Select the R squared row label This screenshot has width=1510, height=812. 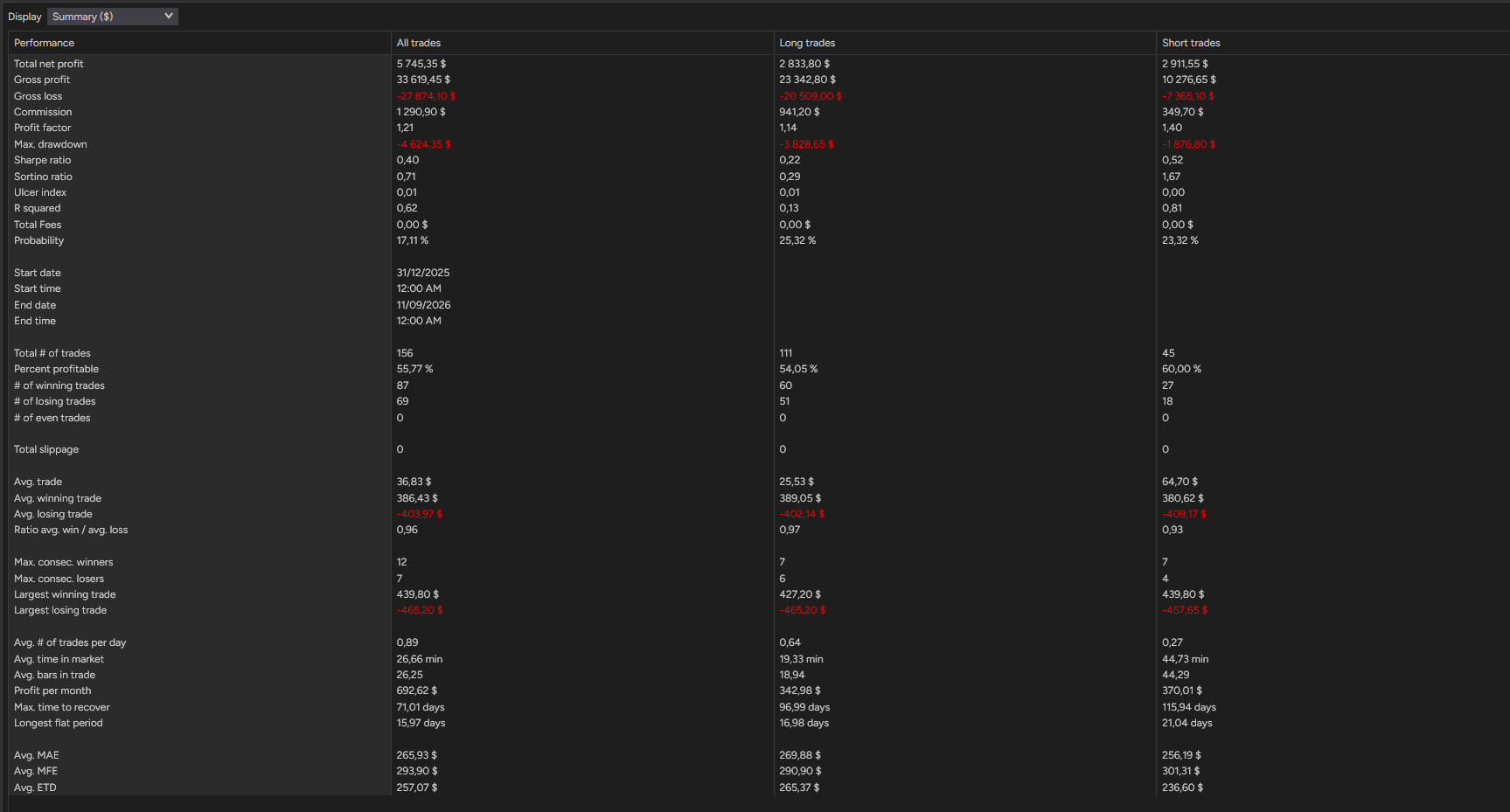coord(38,208)
